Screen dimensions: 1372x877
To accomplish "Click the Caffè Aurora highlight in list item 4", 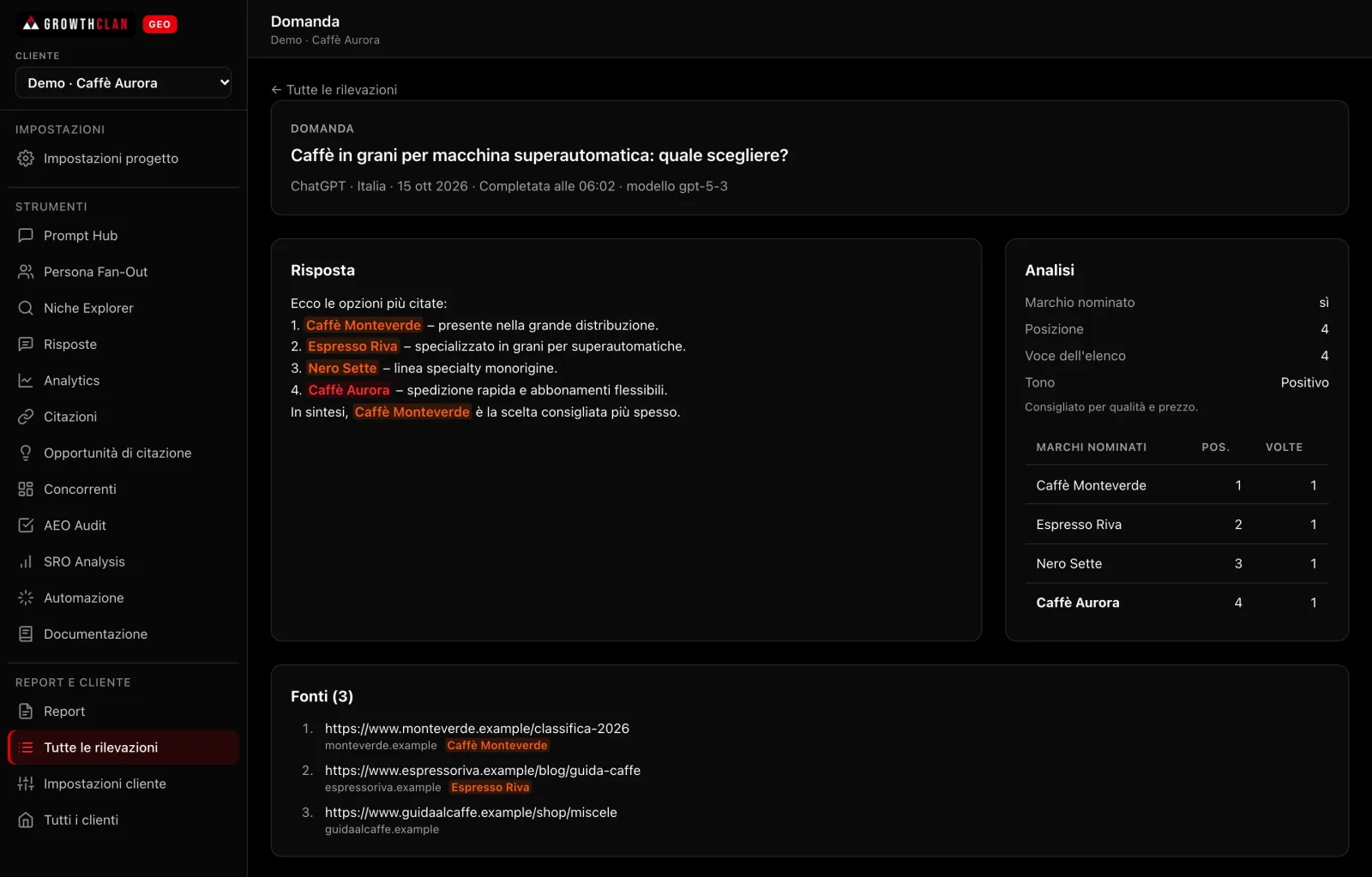I will point(349,390).
